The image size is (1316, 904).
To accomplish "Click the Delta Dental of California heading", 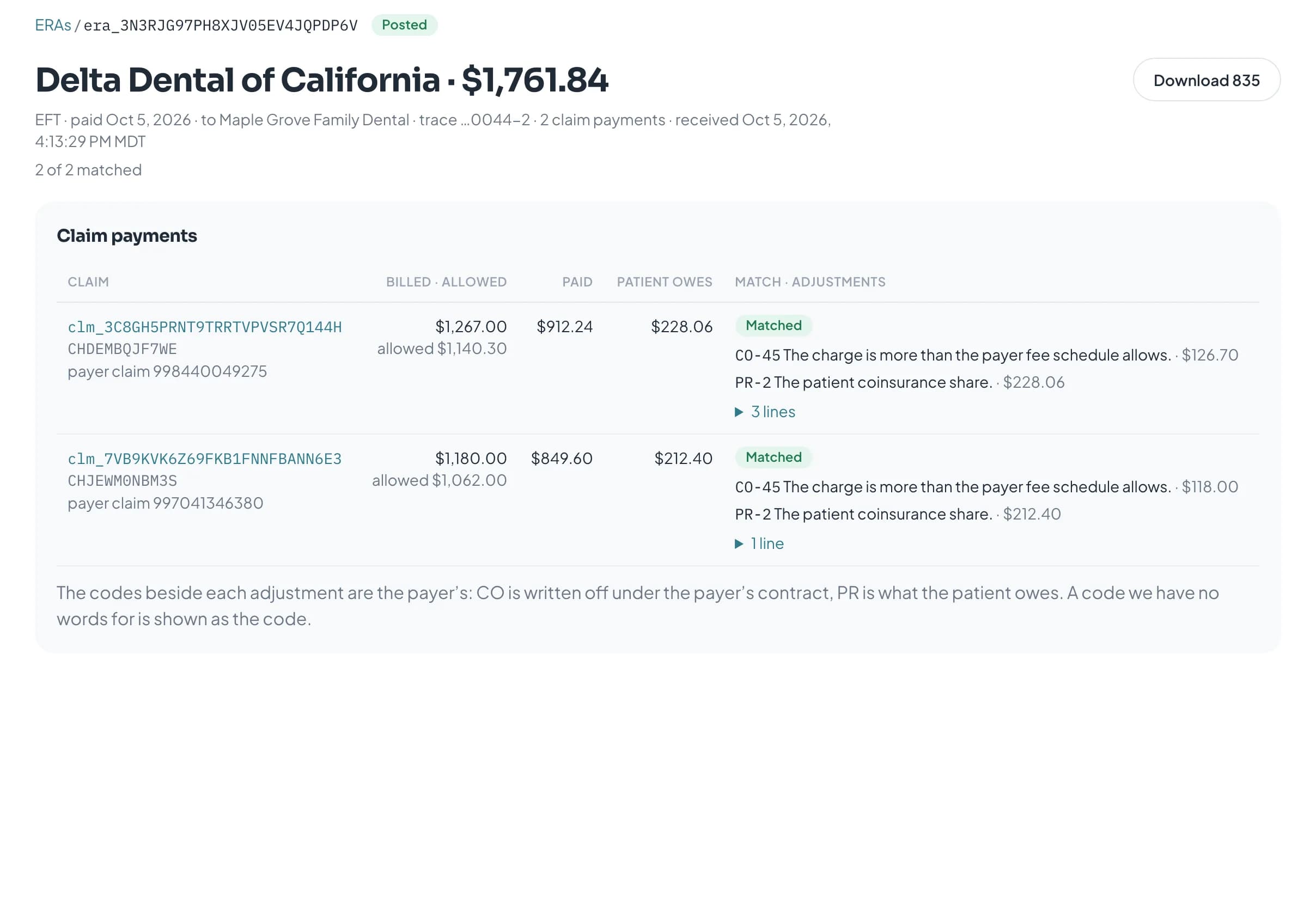I will [322, 80].
